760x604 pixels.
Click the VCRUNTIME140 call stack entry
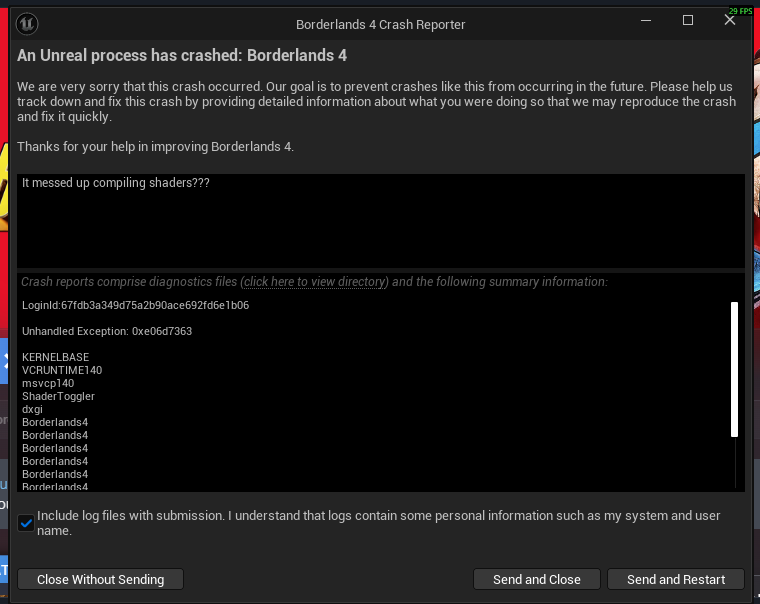coord(62,370)
